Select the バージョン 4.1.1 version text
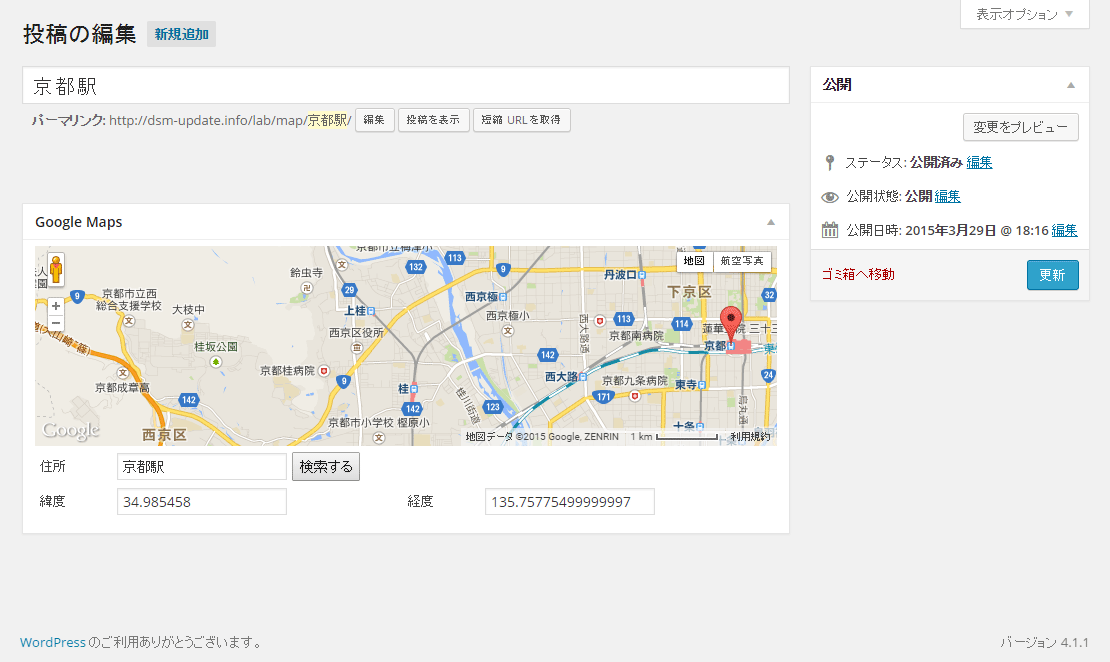 tap(1044, 642)
